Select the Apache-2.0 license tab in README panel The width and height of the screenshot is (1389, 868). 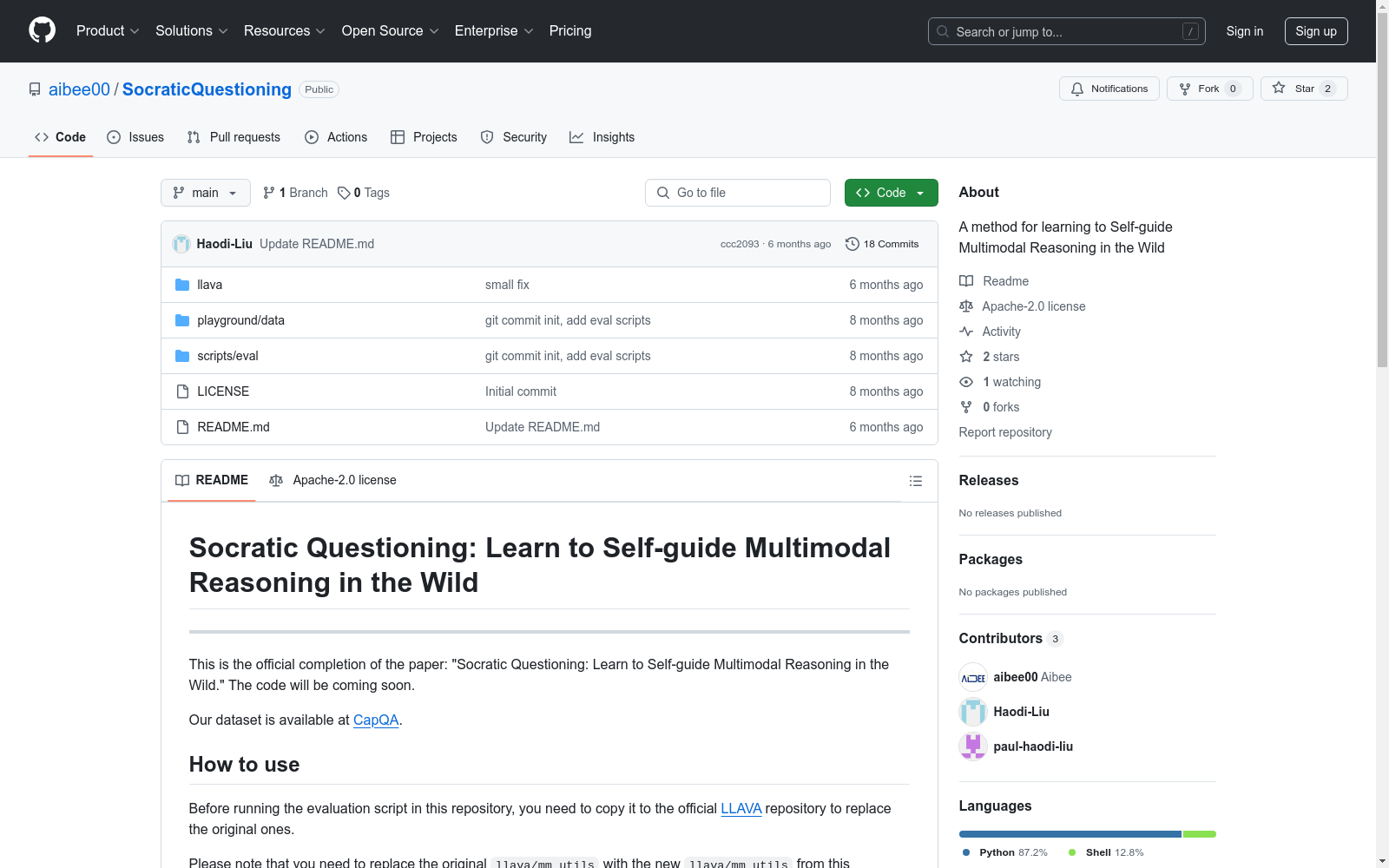(x=332, y=480)
